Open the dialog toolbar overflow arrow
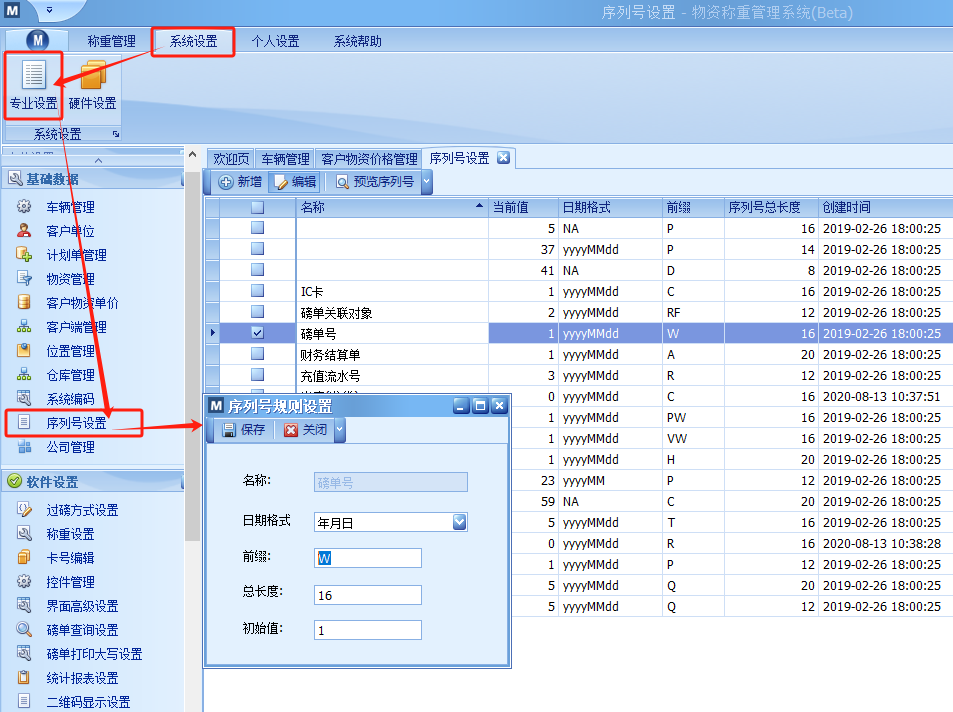The image size is (953, 712). tap(340, 430)
